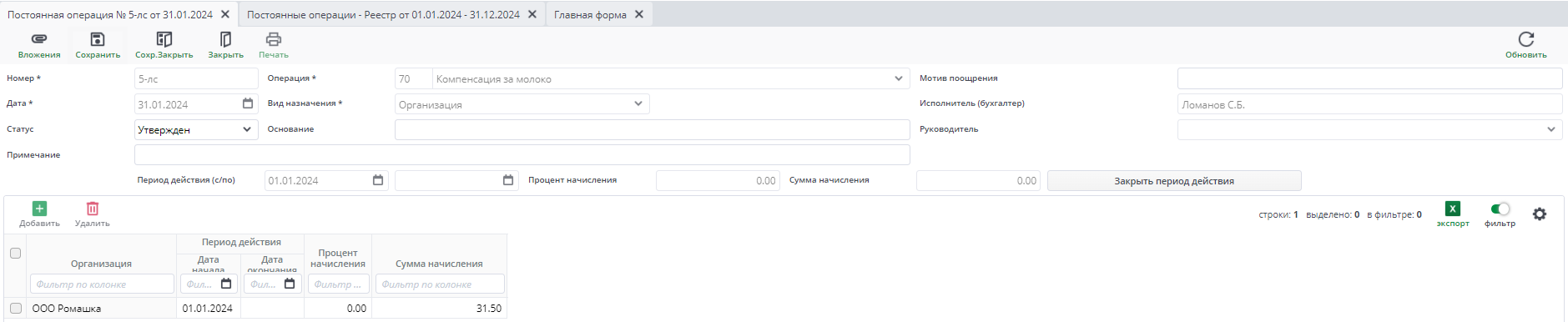Open the table settings gear icon

pyautogui.click(x=1540, y=214)
